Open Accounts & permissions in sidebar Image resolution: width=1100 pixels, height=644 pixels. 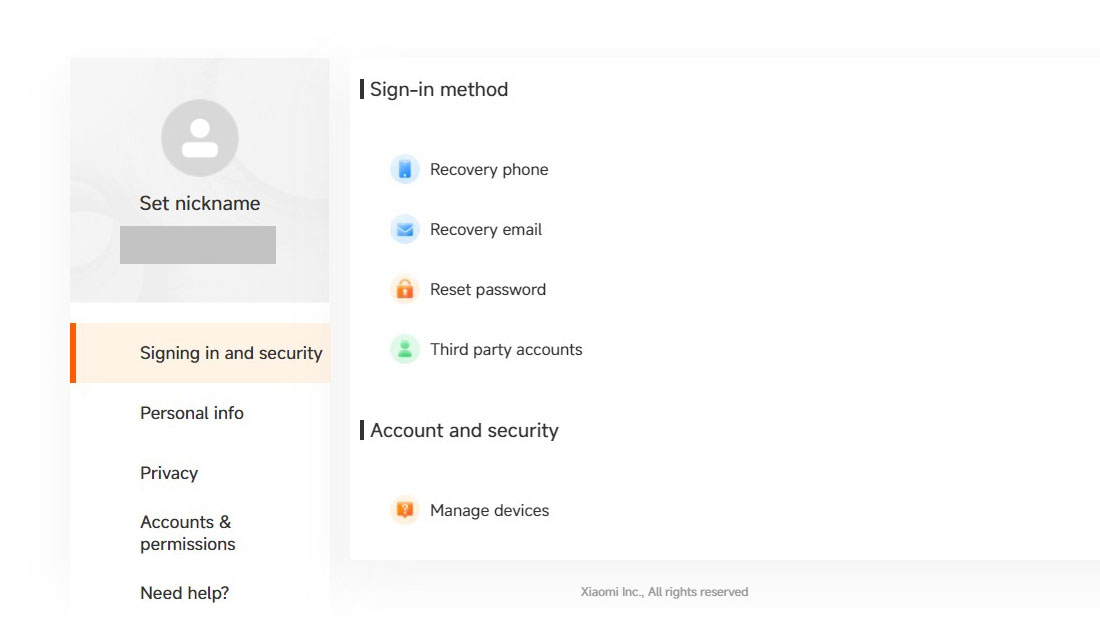pos(188,533)
